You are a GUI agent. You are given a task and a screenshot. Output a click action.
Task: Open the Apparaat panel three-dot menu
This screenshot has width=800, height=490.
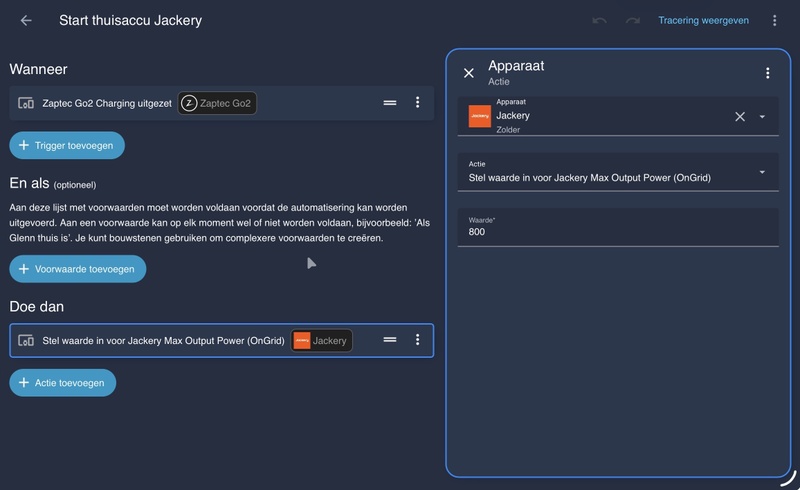click(767, 73)
